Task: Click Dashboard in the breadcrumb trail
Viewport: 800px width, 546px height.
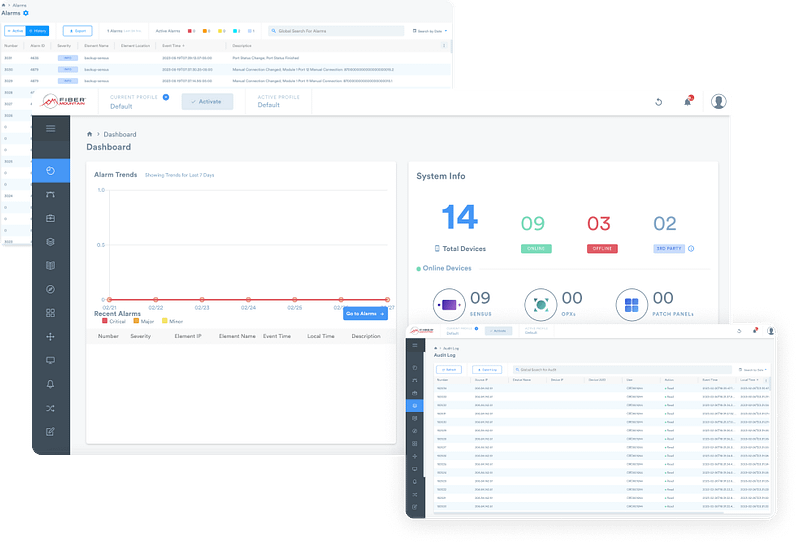Action: tap(120, 134)
